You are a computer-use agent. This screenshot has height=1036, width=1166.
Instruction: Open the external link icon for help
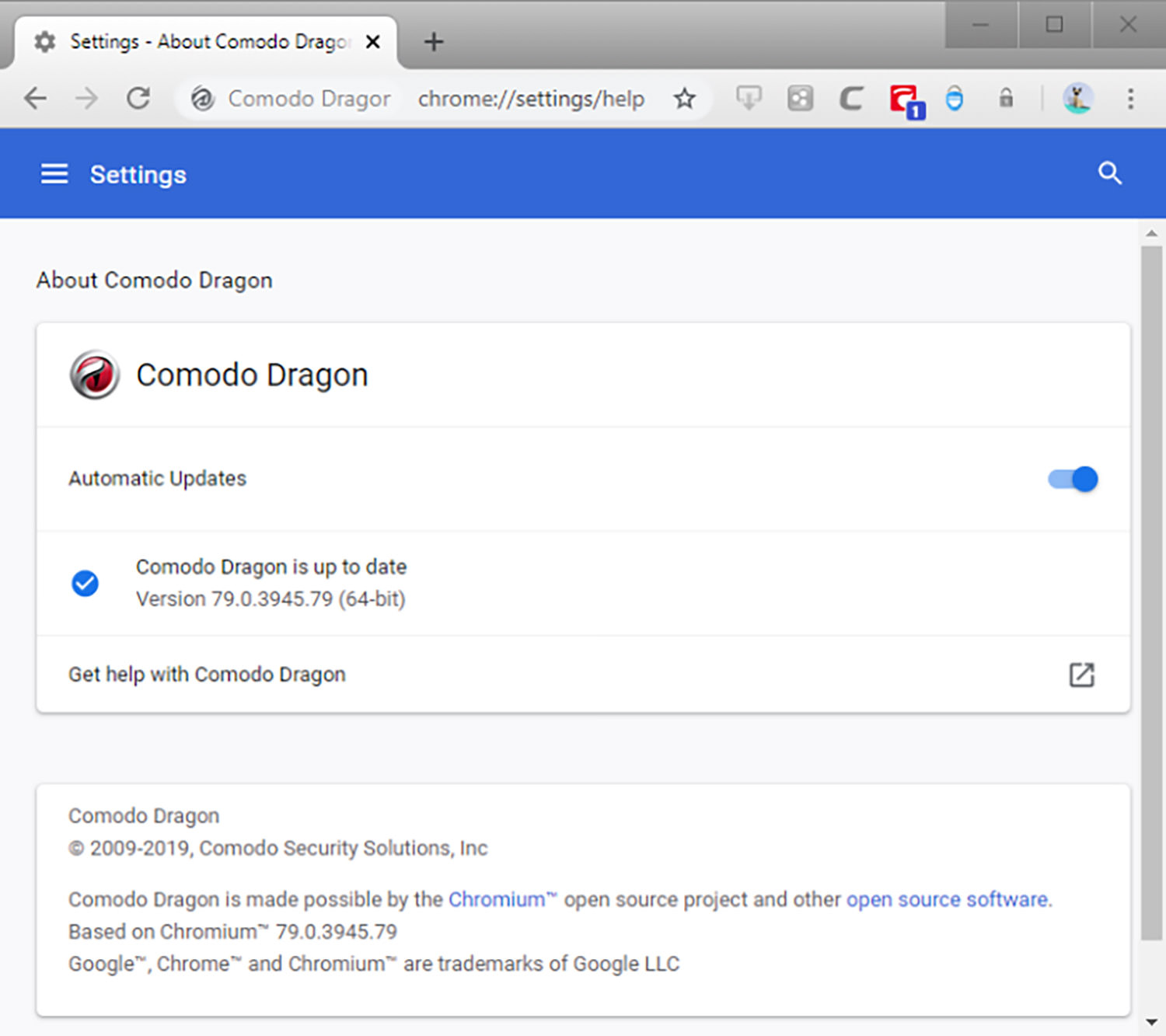pyautogui.click(x=1081, y=675)
